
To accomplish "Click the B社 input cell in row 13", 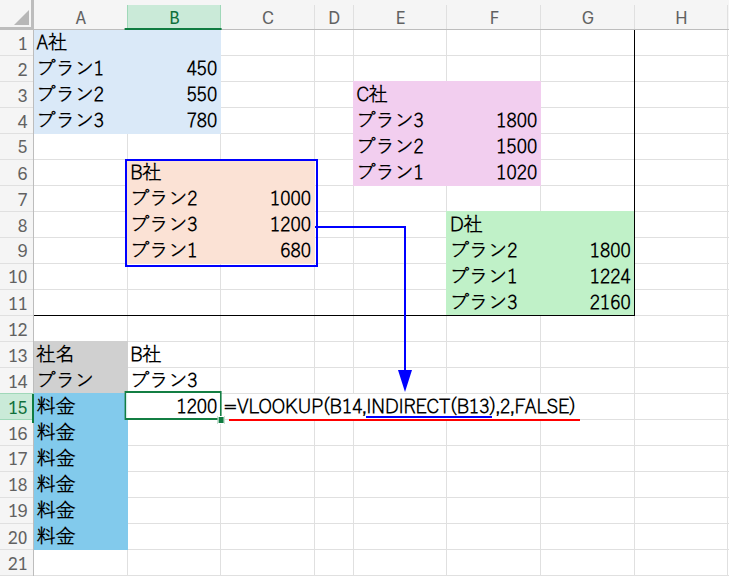I will (x=174, y=355).
